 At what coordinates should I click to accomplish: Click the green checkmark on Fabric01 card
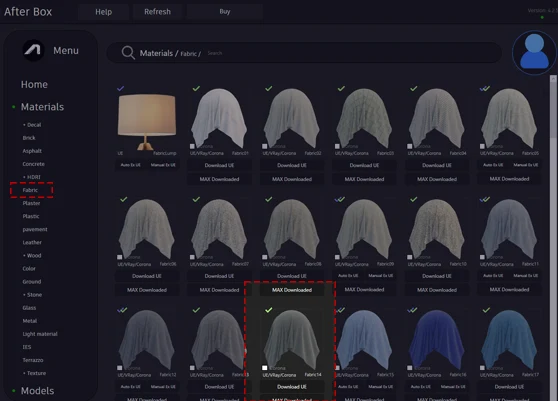[x=196, y=88]
